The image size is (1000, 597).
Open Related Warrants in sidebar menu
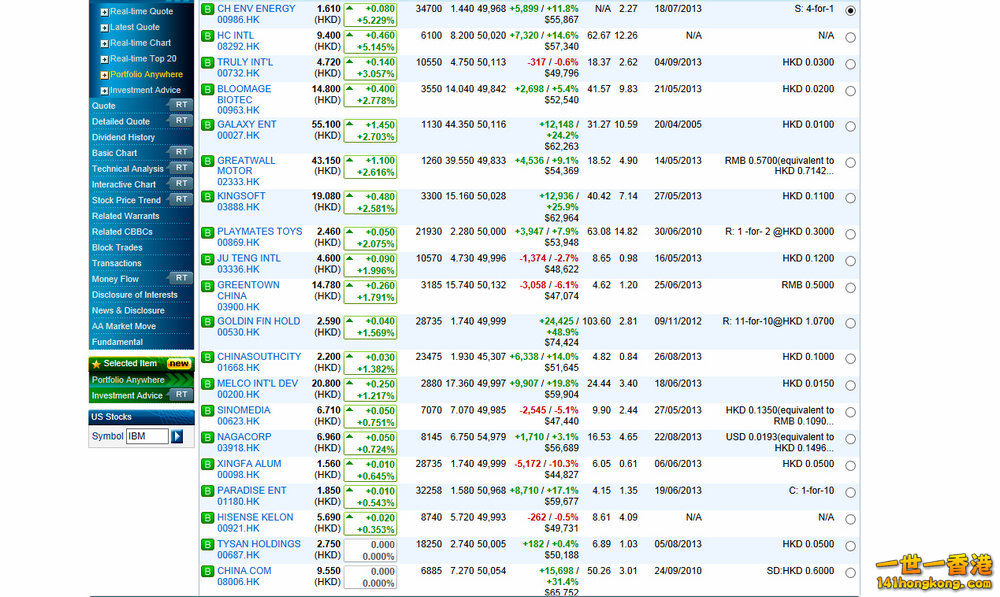125,216
